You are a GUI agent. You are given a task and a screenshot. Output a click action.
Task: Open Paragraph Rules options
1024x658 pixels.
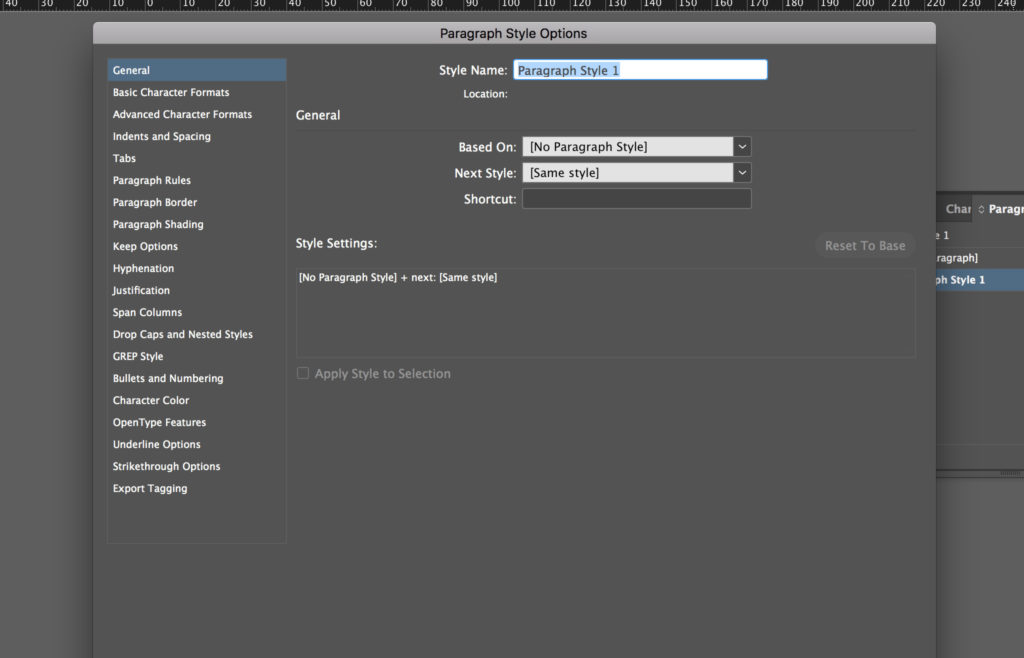click(151, 180)
